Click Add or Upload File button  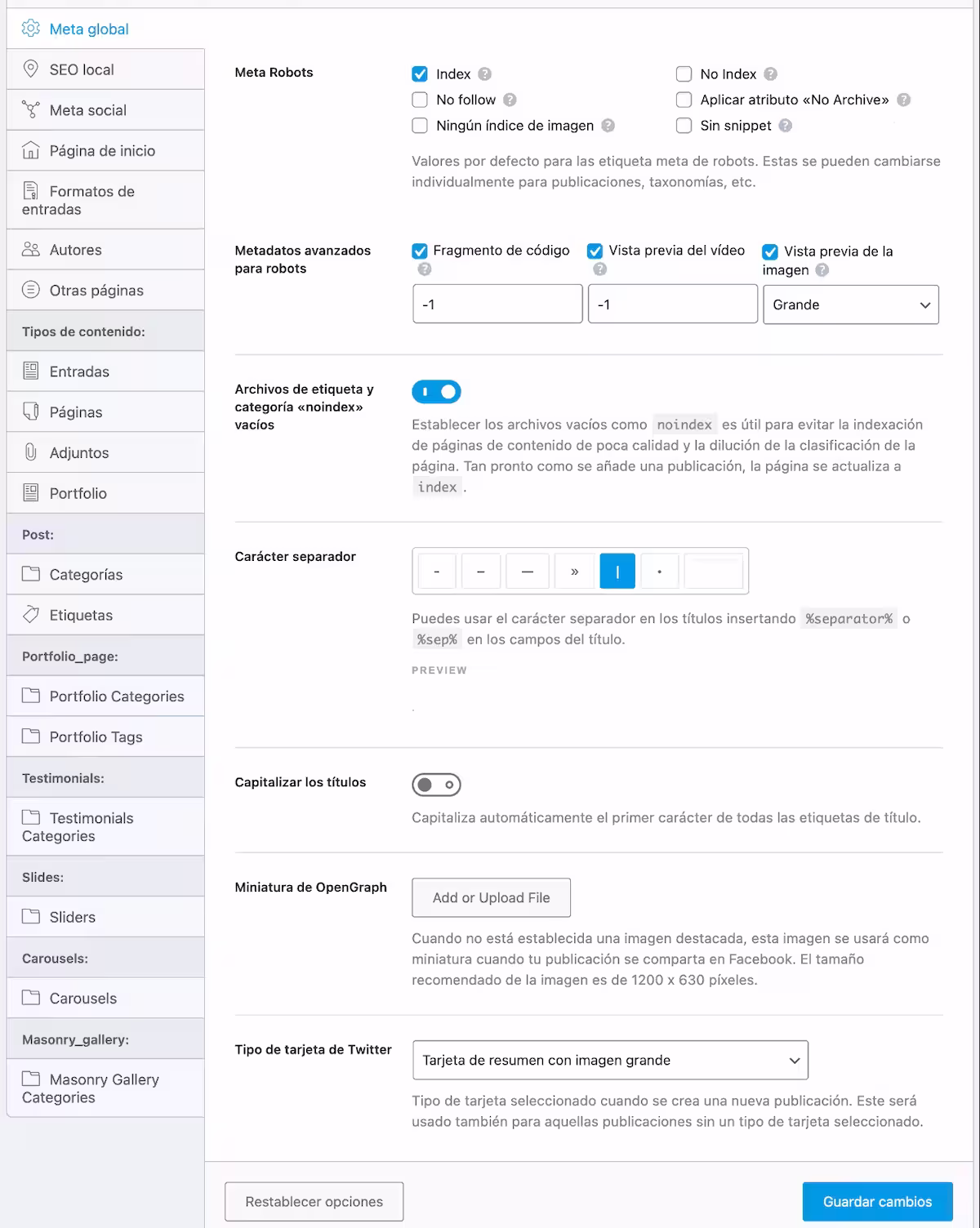(491, 898)
